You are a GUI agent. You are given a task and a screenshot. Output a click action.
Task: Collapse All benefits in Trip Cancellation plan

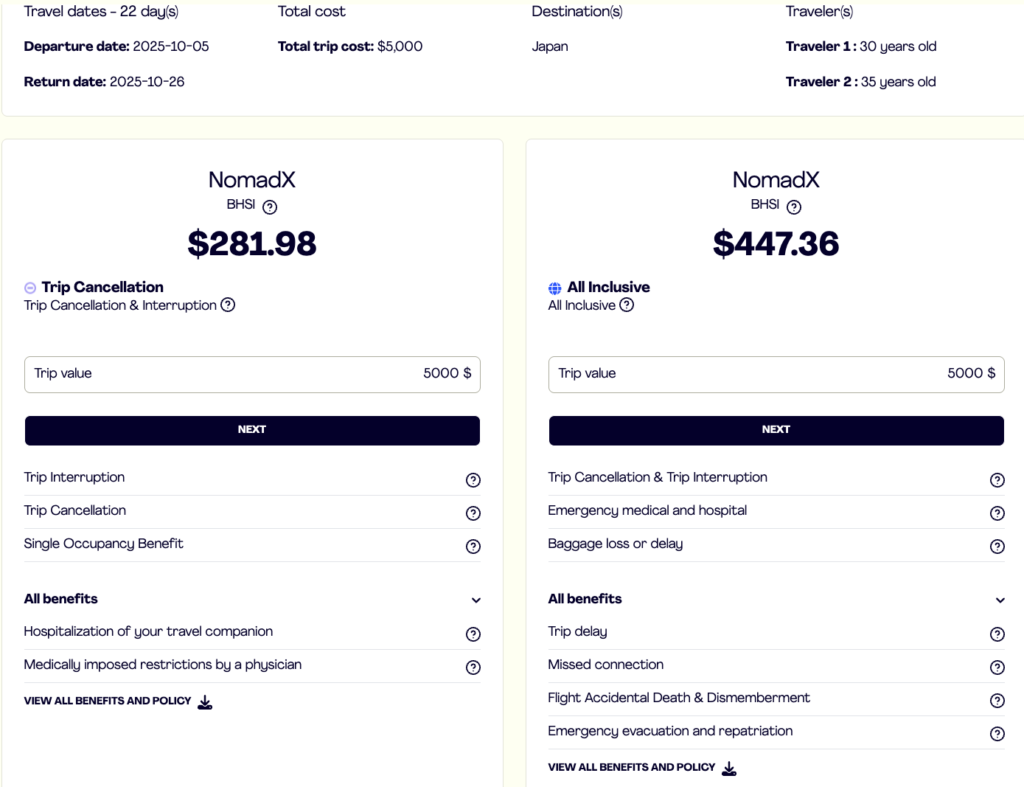[476, 600]
